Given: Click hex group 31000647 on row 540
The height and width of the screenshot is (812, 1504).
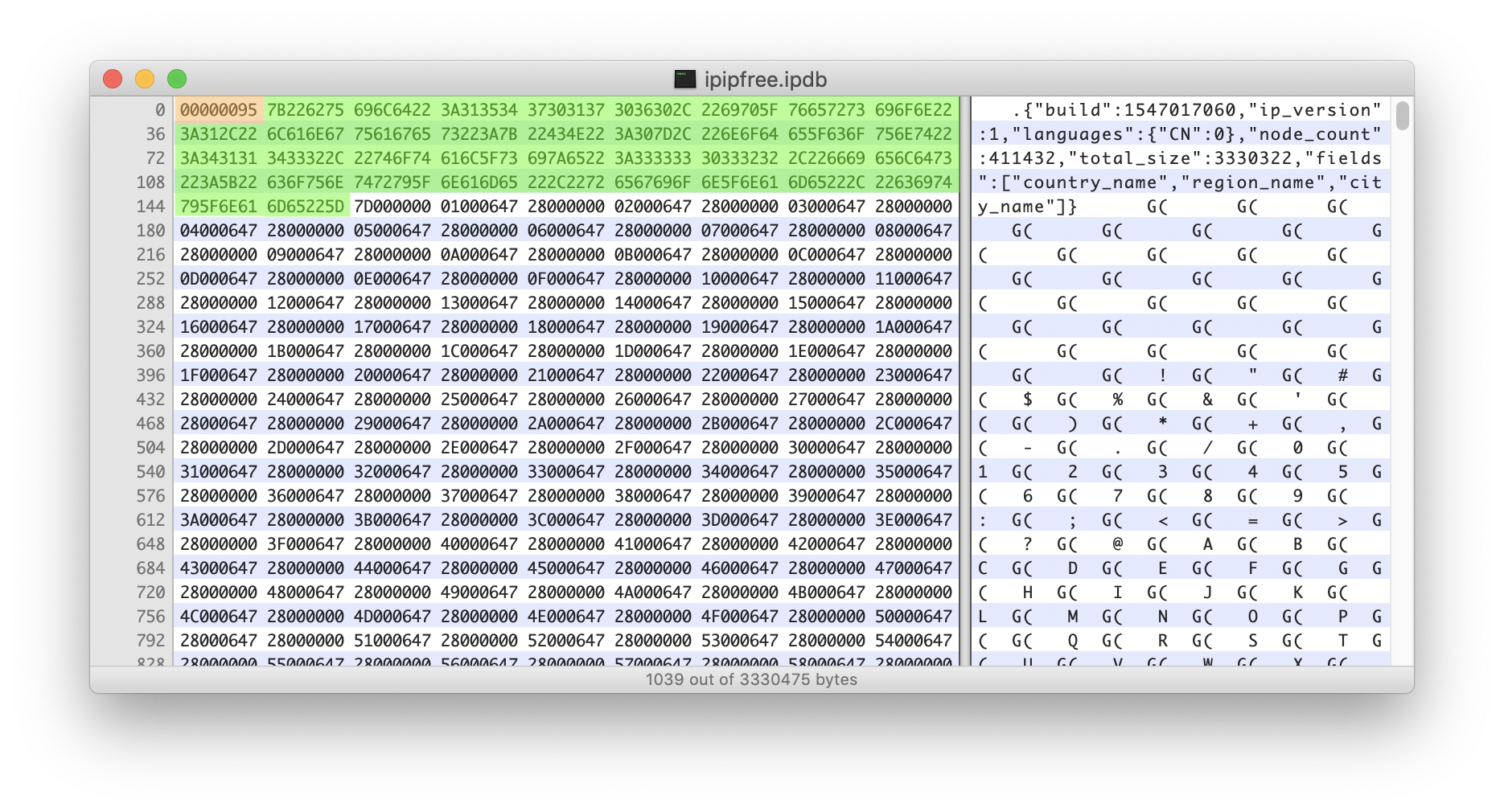Looking at the screenshot, I should [219, 472].
